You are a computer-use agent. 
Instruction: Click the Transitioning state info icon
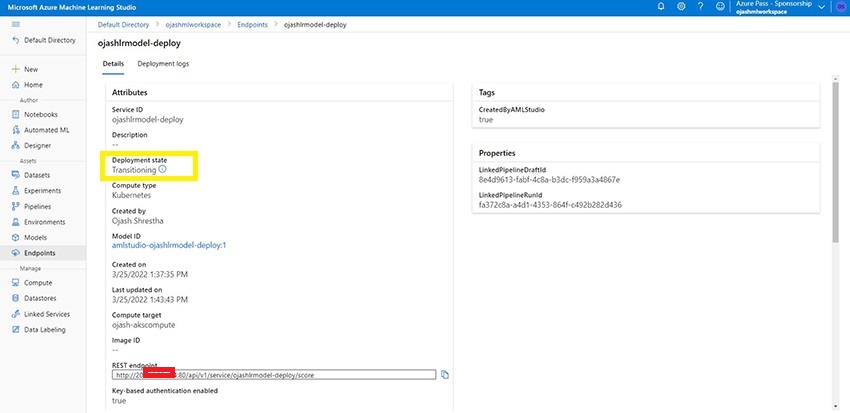click(x=163, y=170)
